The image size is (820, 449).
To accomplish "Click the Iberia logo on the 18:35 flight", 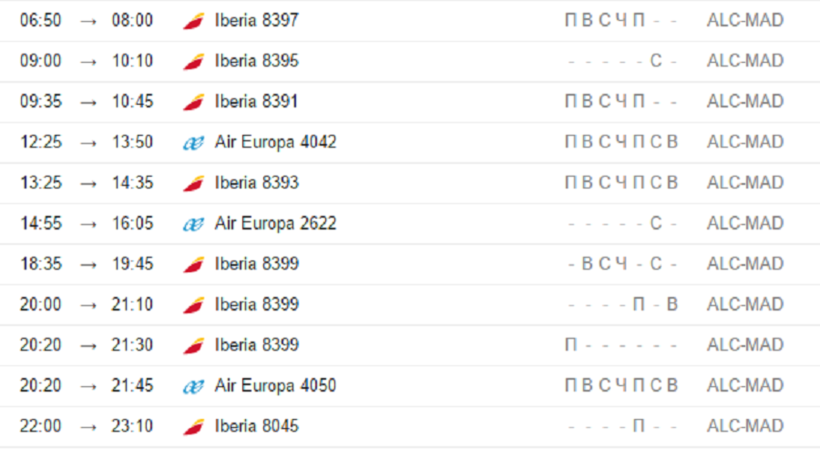I will coord(193,264).
